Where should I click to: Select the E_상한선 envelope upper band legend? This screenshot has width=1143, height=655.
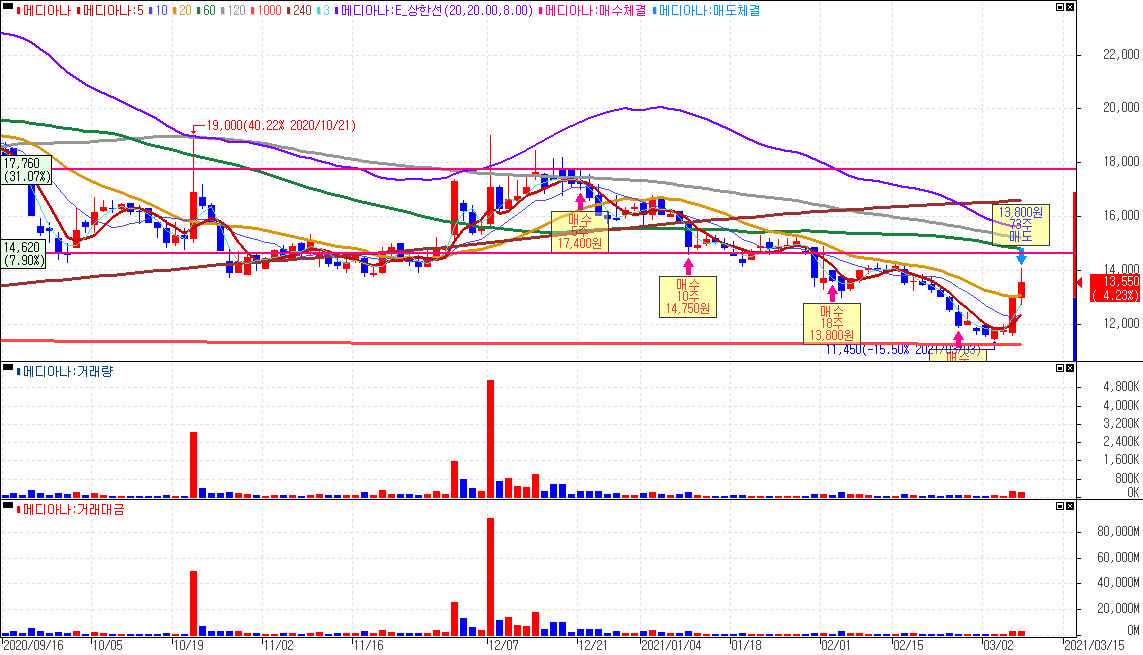click(434, 11)
